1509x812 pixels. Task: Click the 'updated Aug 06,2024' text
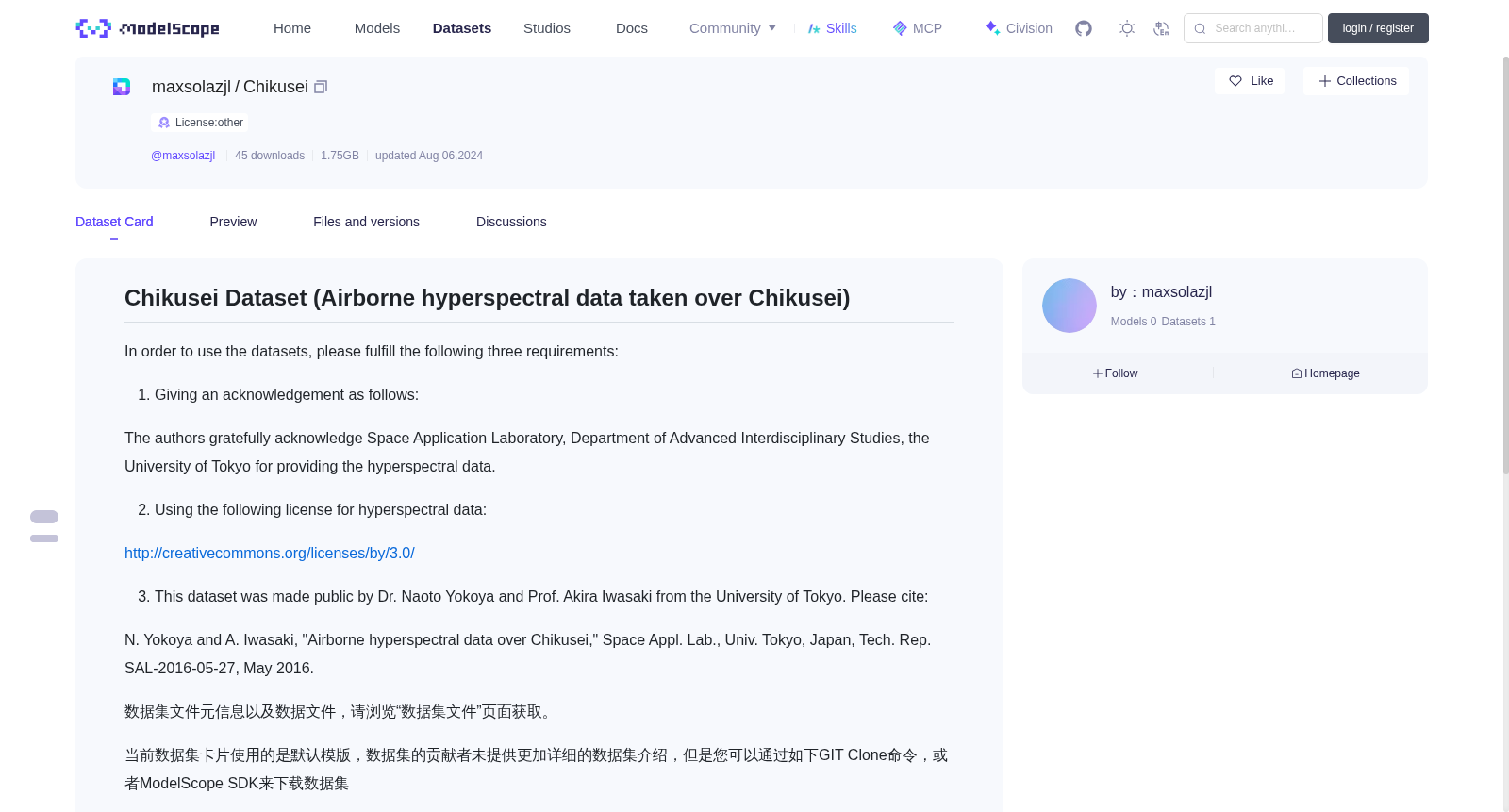click(x=429, y=156)
